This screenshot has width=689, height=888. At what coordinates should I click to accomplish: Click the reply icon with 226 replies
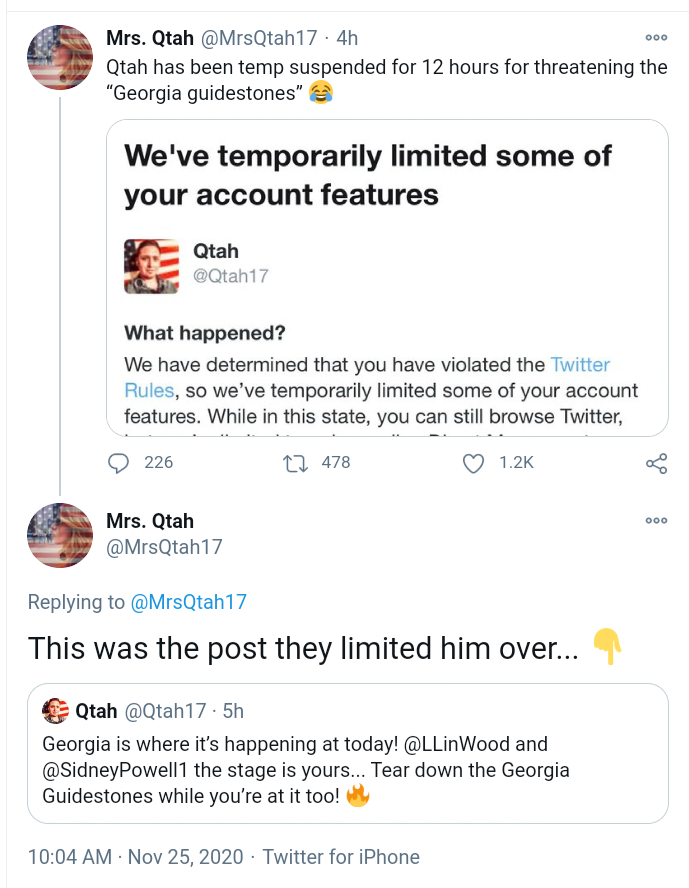pyautogui.click(x=119, y=463)
